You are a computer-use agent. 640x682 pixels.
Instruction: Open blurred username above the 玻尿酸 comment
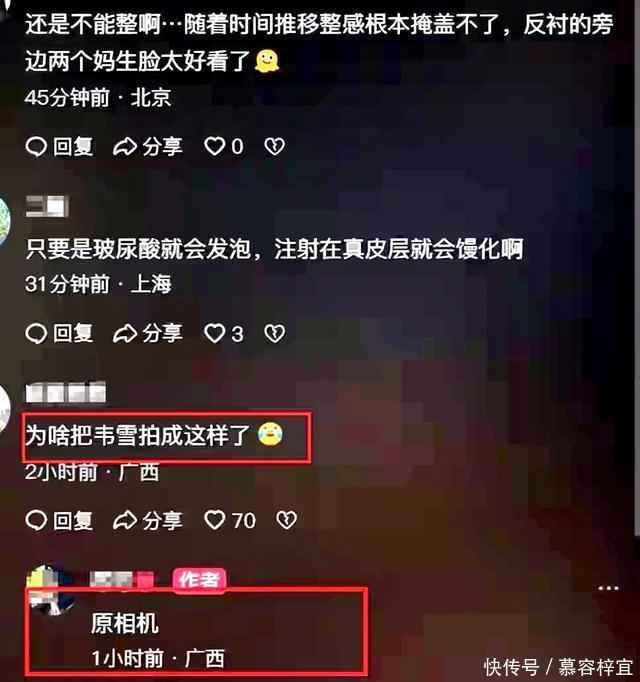(47, 206)
